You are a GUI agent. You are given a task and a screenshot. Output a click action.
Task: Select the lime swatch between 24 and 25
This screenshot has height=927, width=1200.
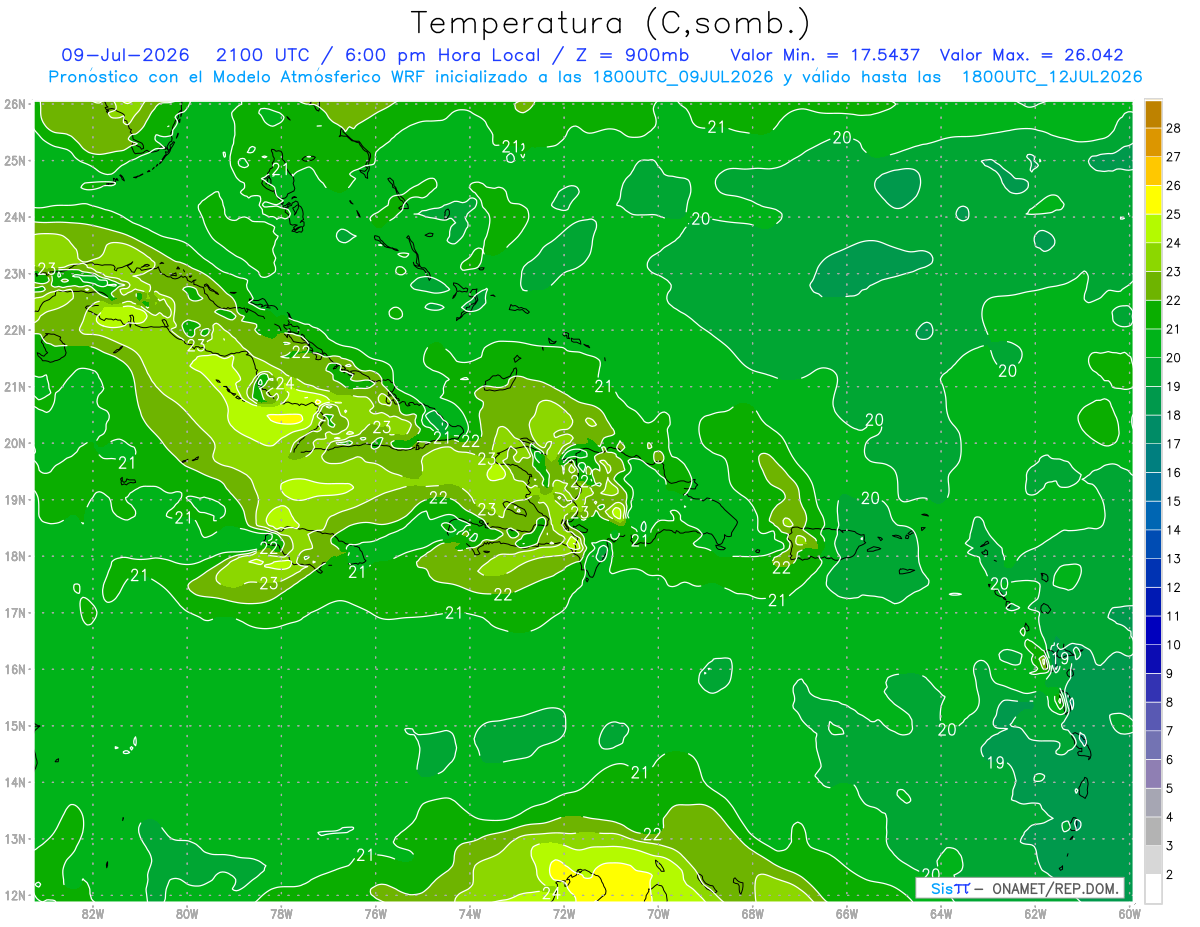click(1153, 228)
